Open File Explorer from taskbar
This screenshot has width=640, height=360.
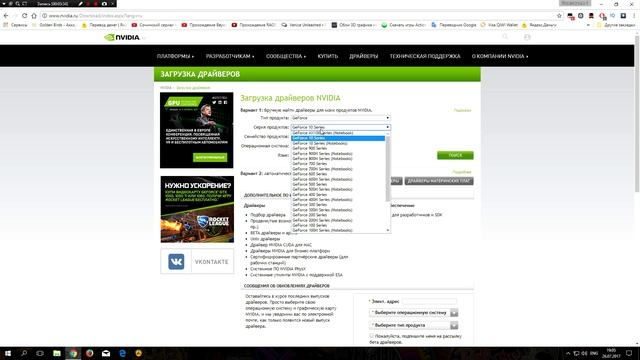[x=57, y=353]
